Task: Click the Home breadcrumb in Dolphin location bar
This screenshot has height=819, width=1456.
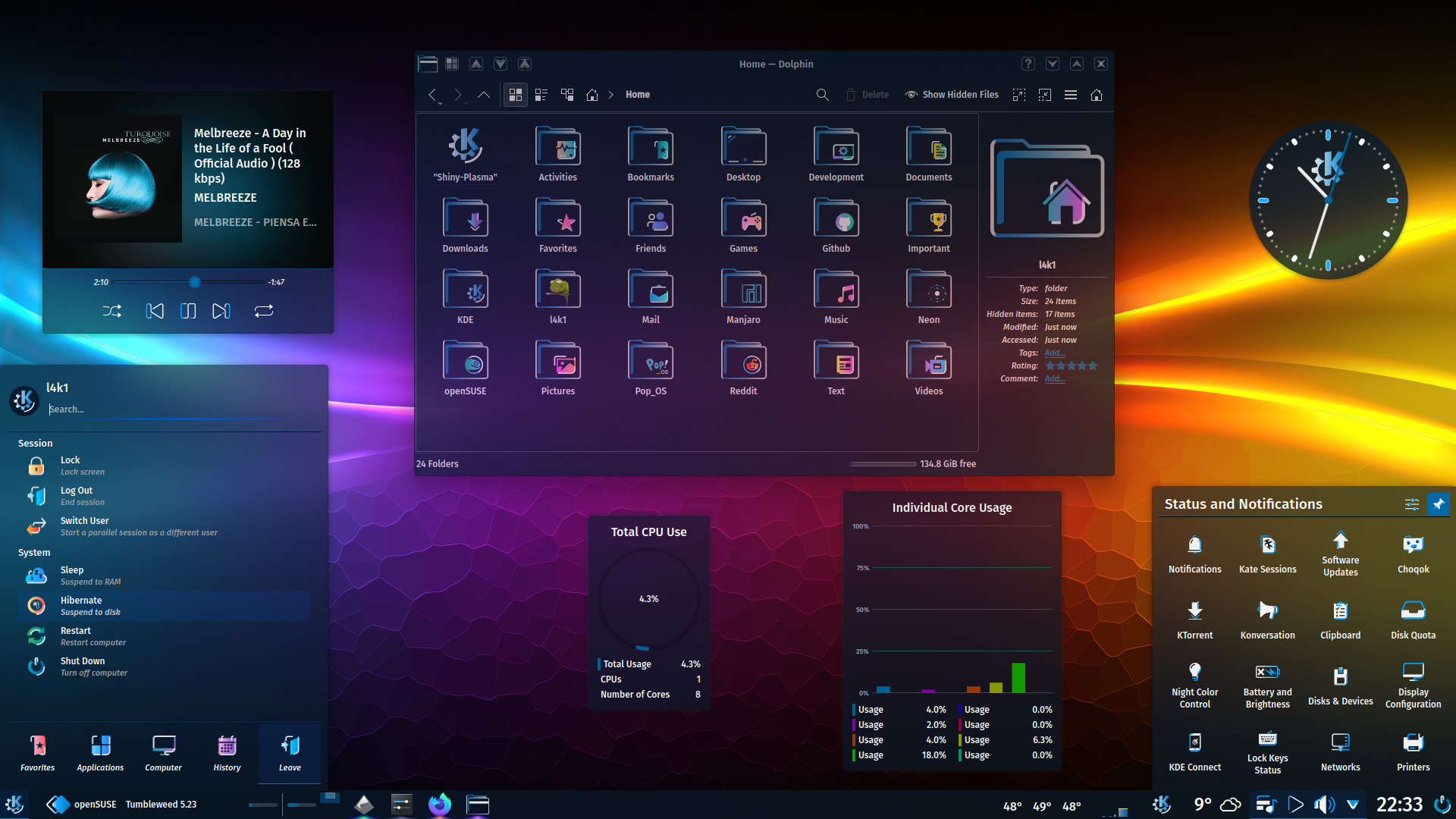Action: tap(638, 95)
